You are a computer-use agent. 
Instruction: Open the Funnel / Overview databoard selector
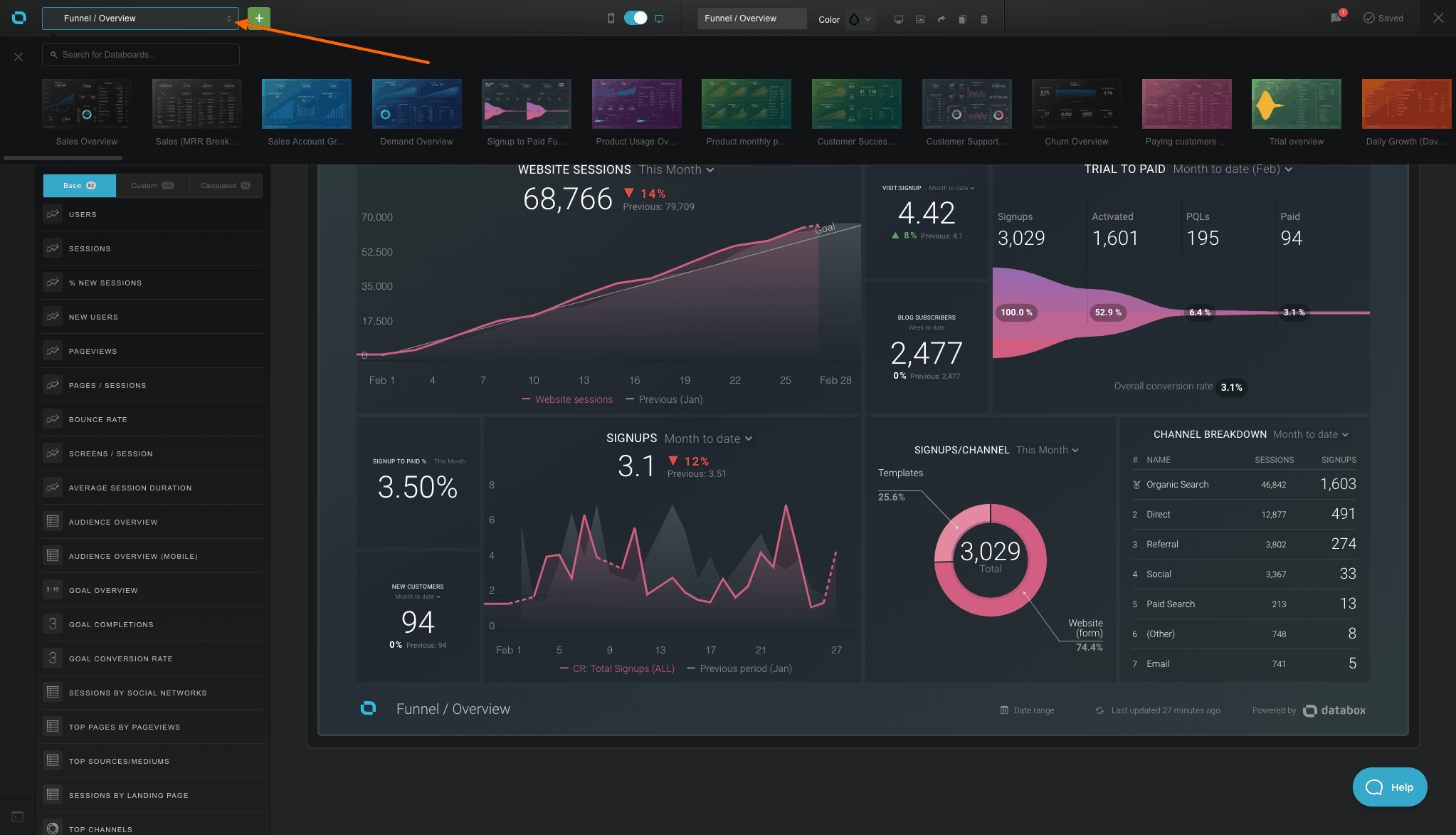[x=140, y=19]
